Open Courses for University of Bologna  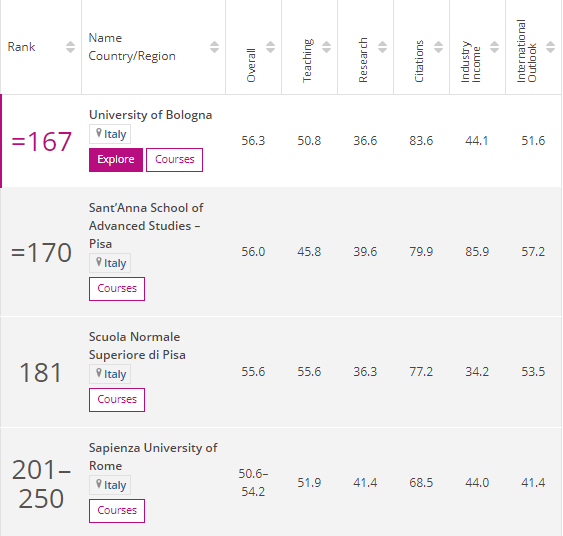(x=175, y=160)
